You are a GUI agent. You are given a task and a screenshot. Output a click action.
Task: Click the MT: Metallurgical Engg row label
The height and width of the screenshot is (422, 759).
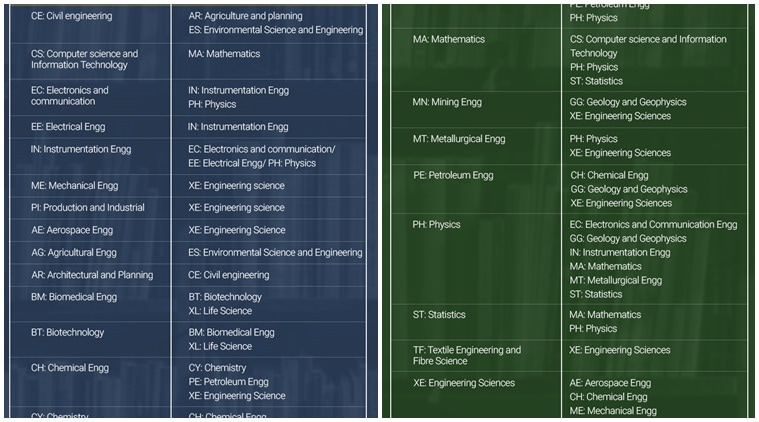(x=461, y=139)
